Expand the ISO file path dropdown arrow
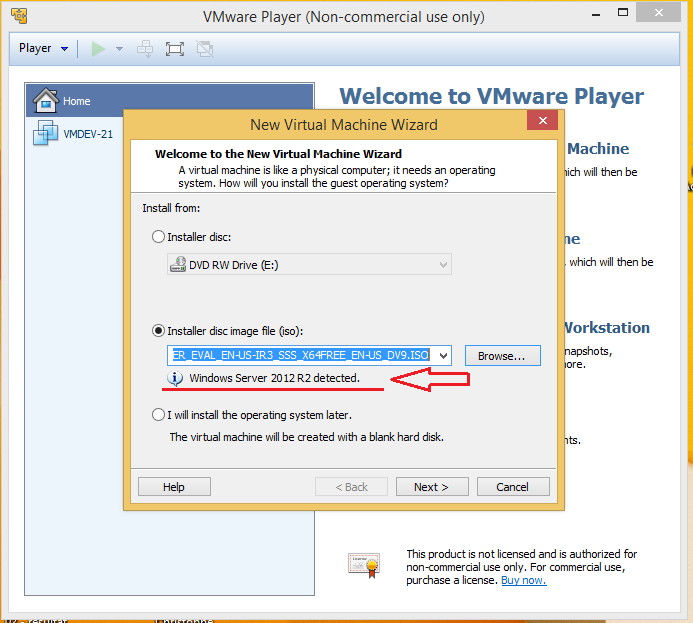This screenshot has height=623, width=693. [443, 356]
